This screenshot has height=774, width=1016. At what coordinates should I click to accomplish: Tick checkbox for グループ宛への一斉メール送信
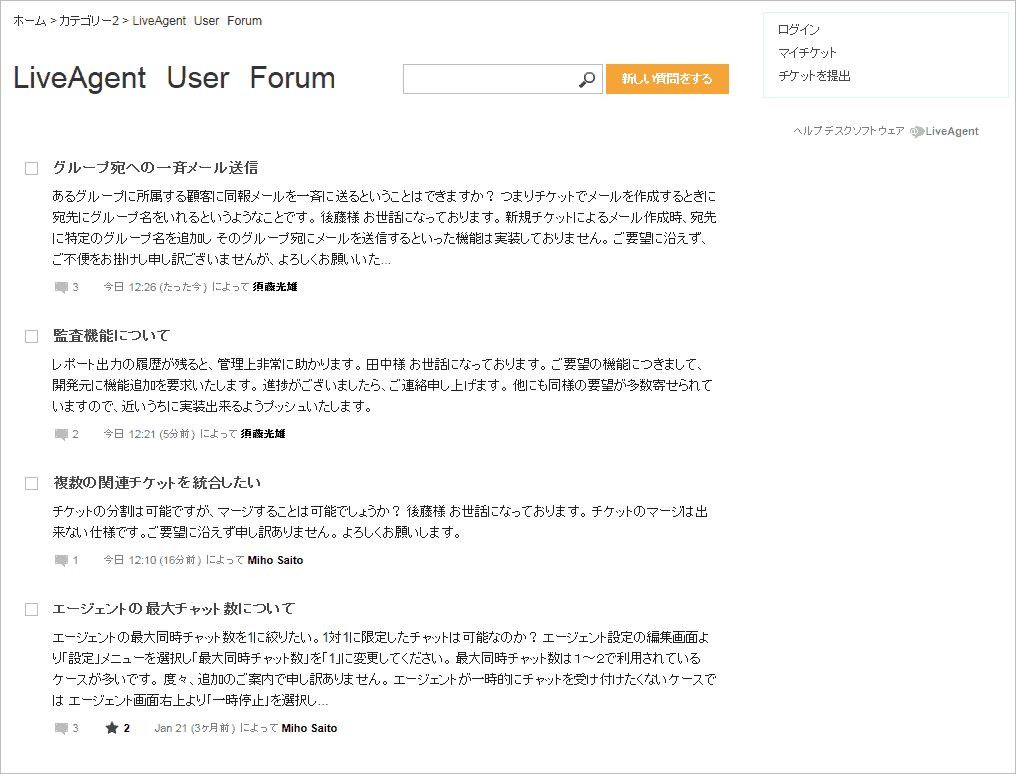coord(31,168)
